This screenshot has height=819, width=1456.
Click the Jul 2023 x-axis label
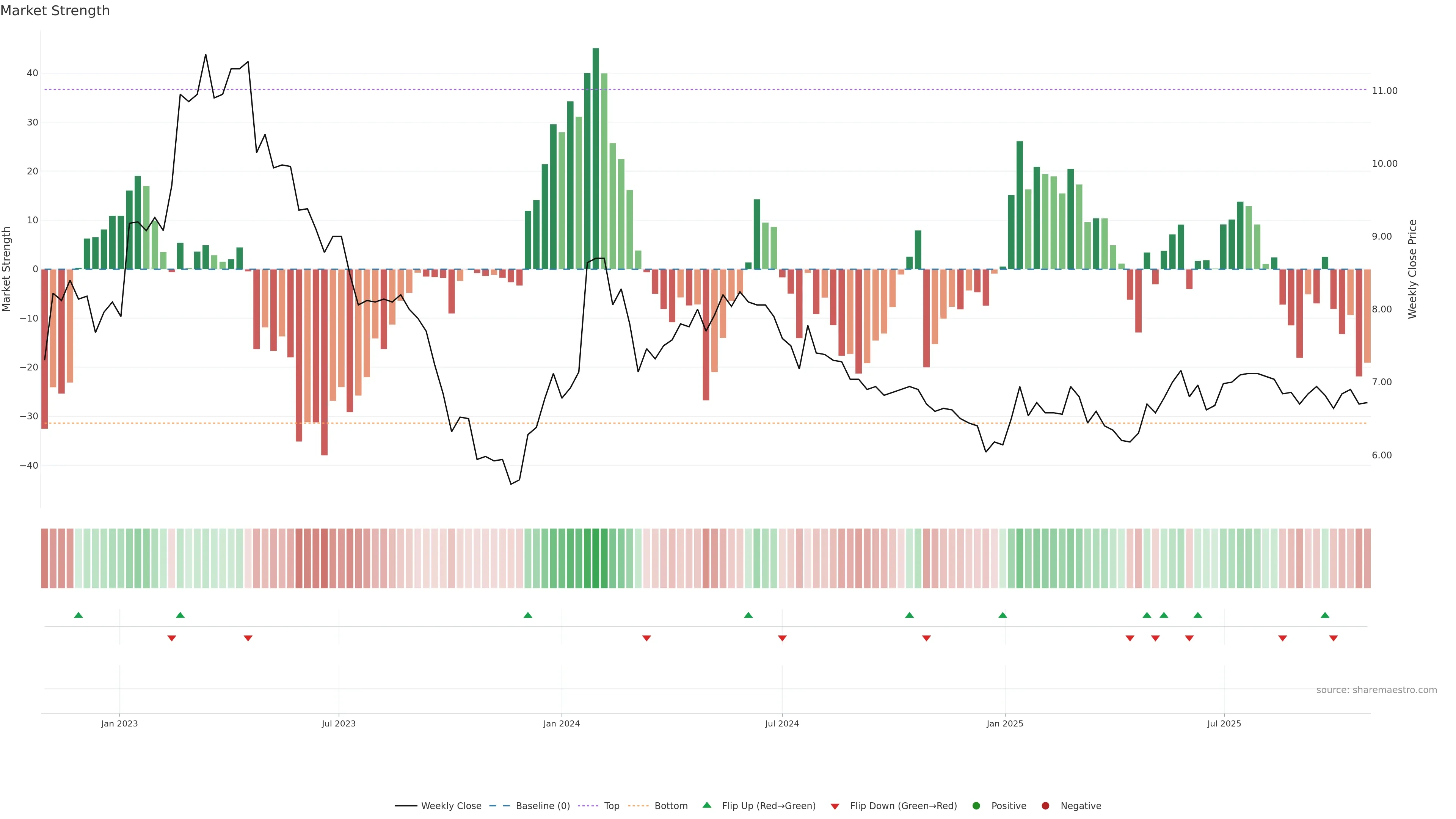tap(339, 723)
